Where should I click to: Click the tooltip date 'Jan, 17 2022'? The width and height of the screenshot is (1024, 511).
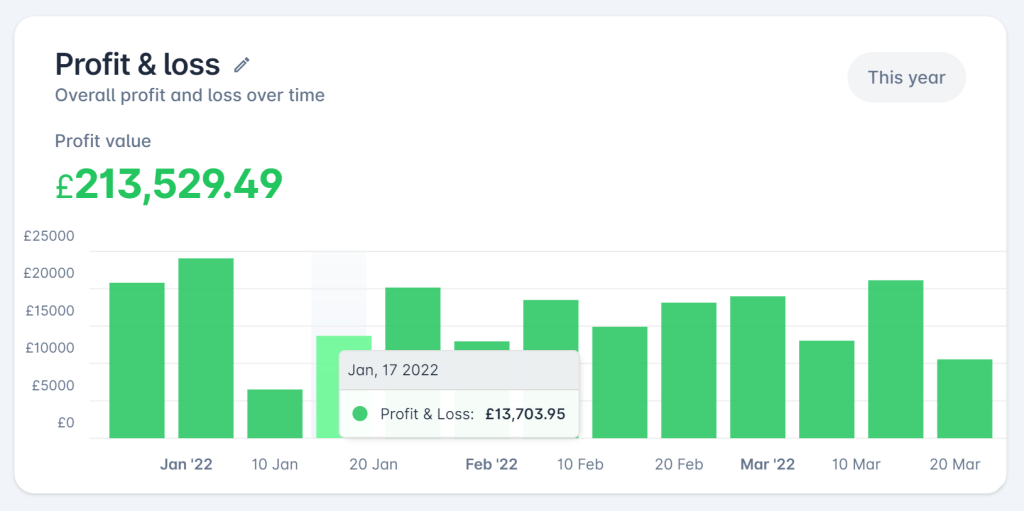[x=393, y=370]
